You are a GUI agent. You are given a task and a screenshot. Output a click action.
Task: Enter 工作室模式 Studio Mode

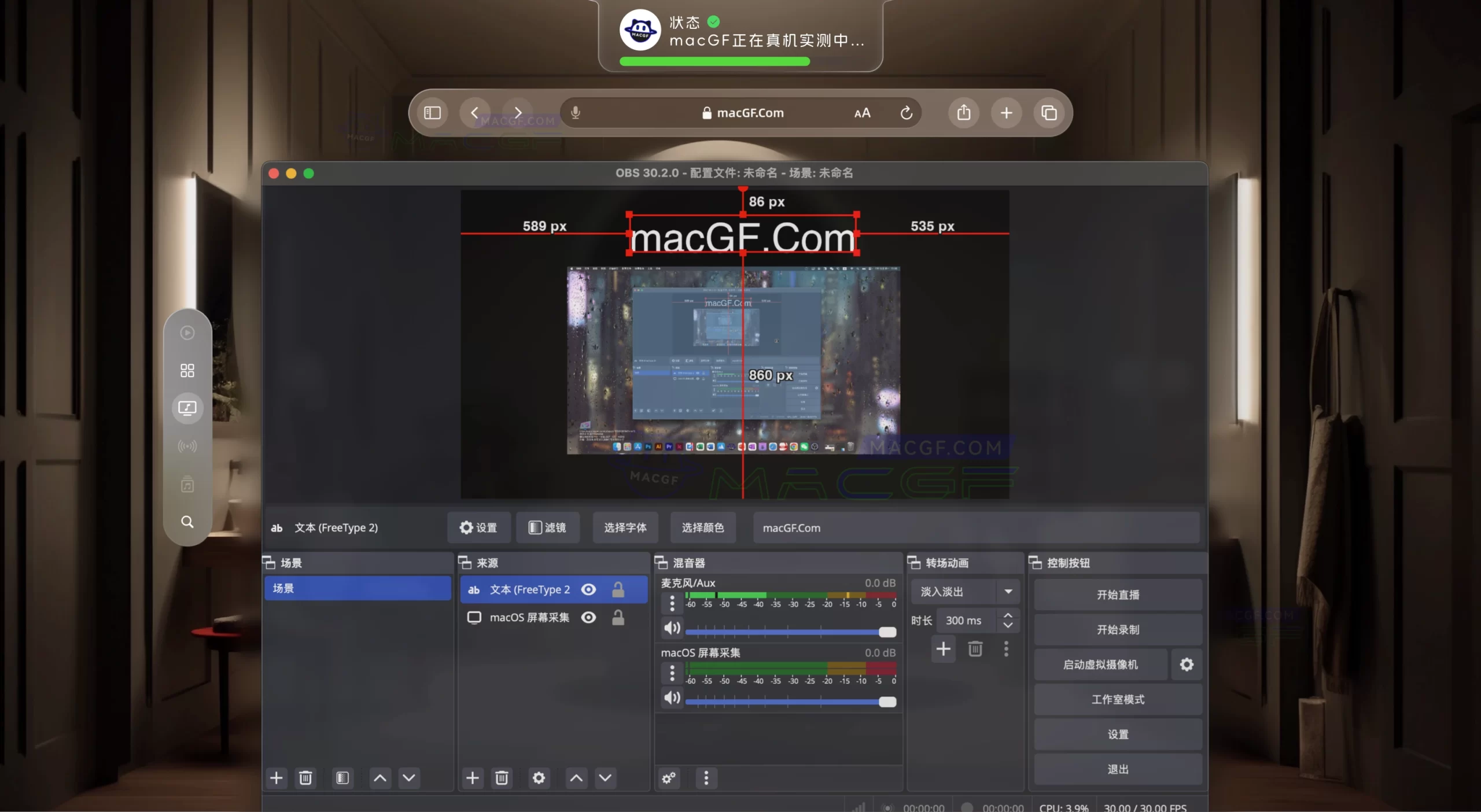click(x=1117, y=699)
